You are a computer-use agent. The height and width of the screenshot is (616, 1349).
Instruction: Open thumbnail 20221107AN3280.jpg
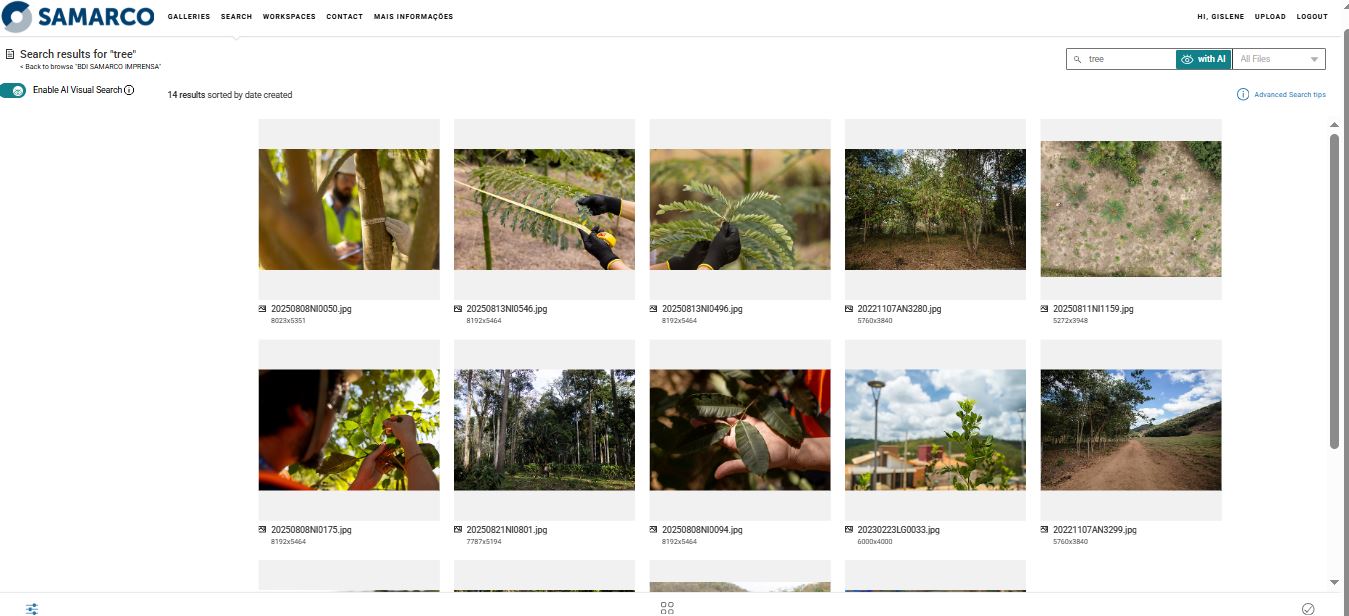pyautogui.click(x=935, y=209)
